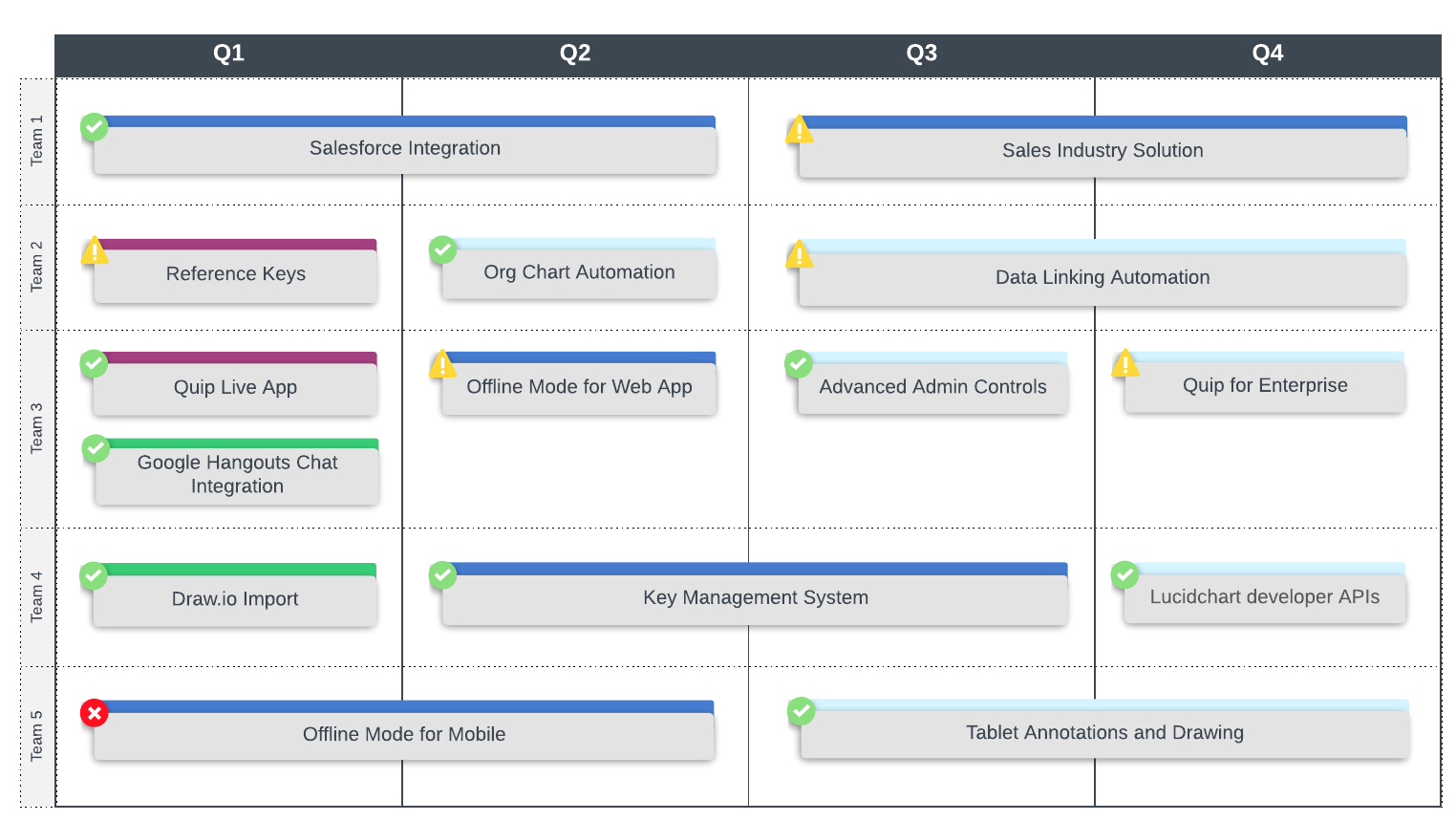Screen dimensions: 1456x821
Task: Select the Q1 column header
Action: pyautogui.click(x=228, y=54)
